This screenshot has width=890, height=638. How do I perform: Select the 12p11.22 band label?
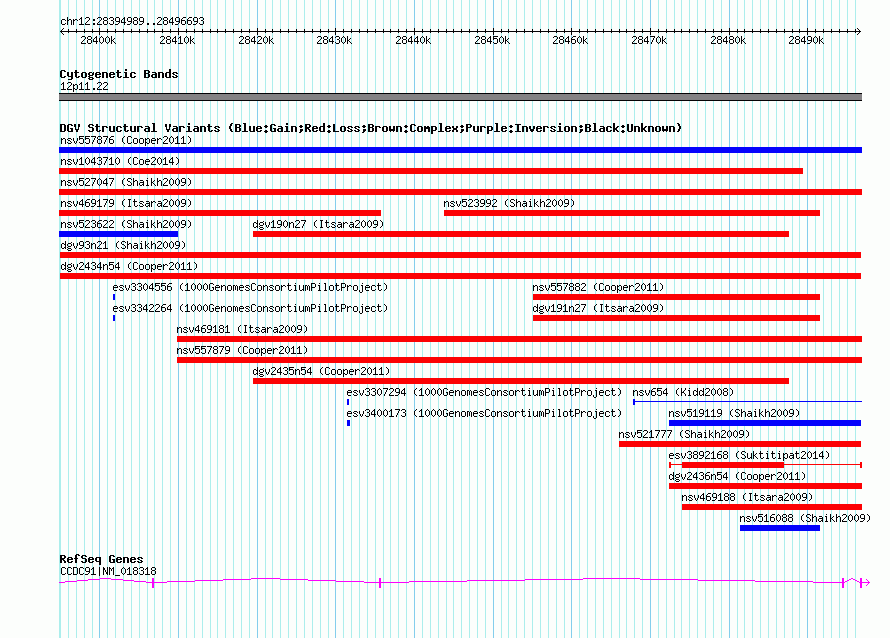(x=84, y=86)
